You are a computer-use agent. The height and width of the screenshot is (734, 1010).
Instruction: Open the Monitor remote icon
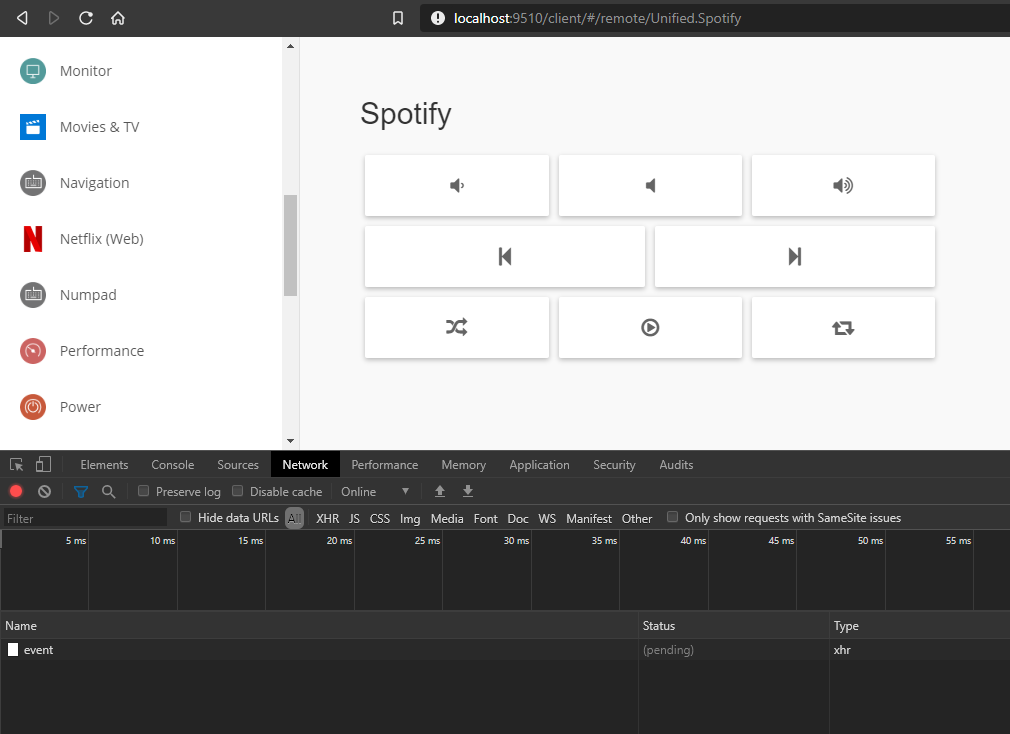click(x=33, y=71)
